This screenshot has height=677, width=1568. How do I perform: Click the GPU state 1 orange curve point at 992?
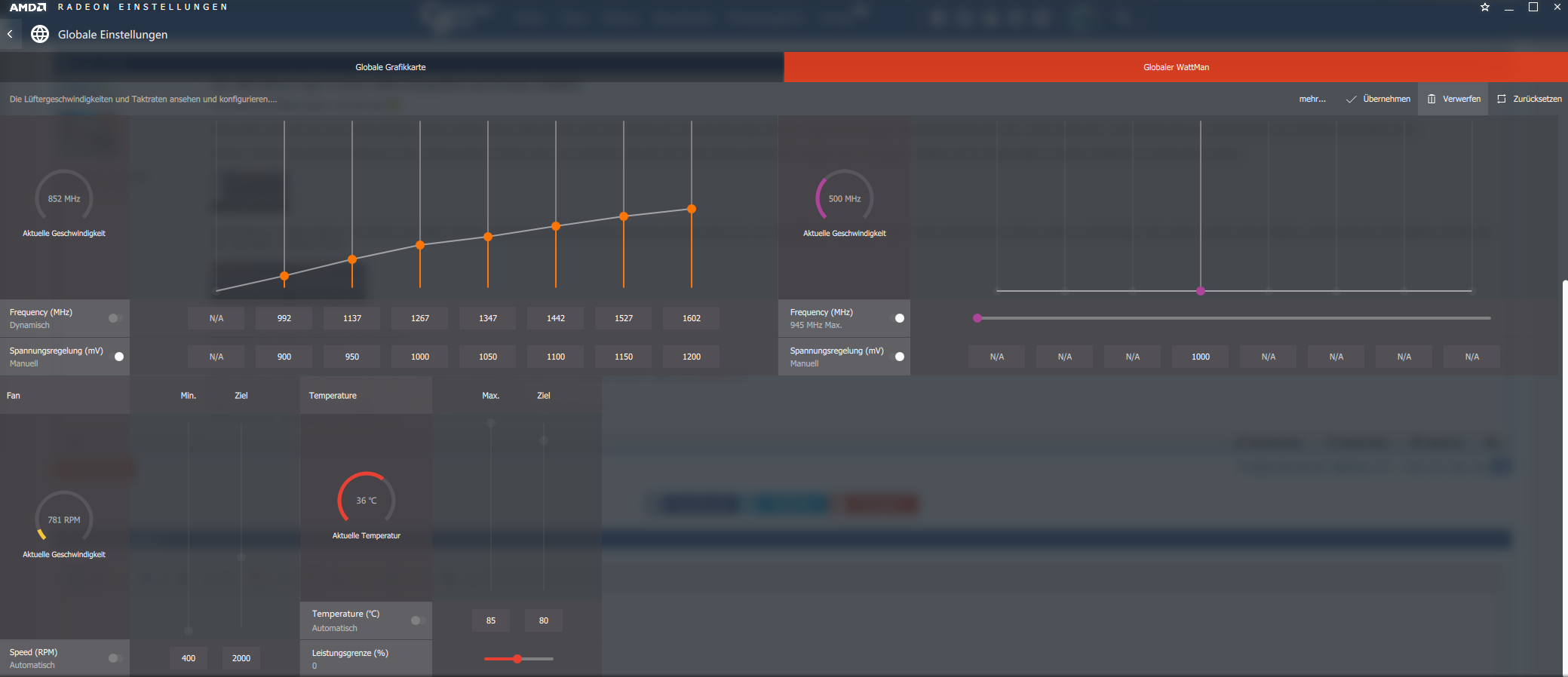point(284,276)
